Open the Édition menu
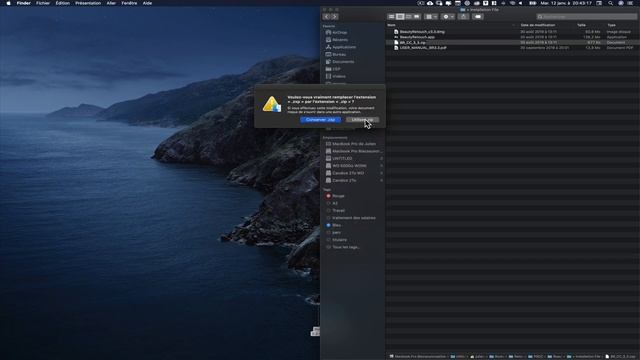 [x=62, y=3]
